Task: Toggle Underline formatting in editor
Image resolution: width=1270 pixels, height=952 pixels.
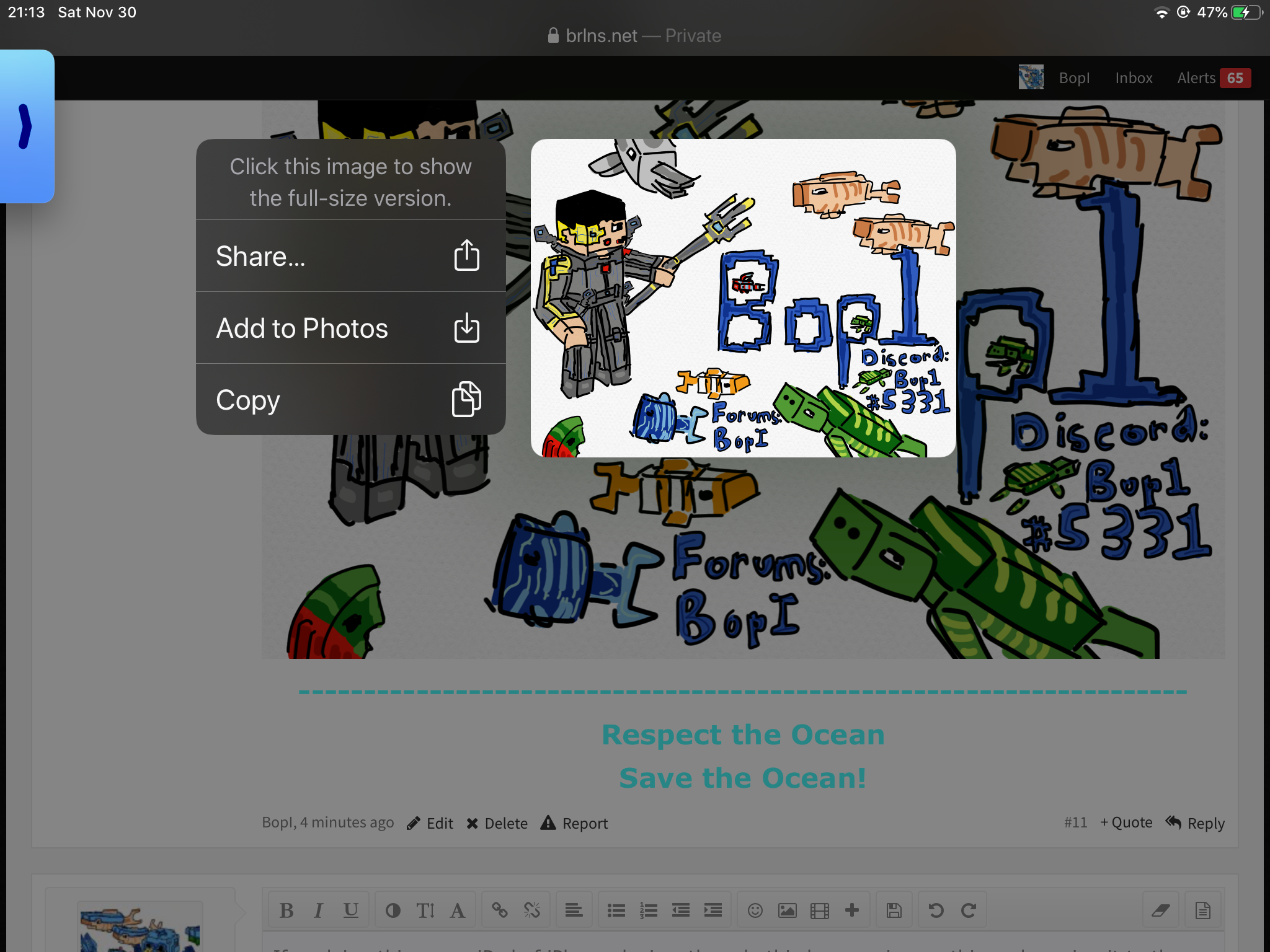Action: tap(351, 910)
